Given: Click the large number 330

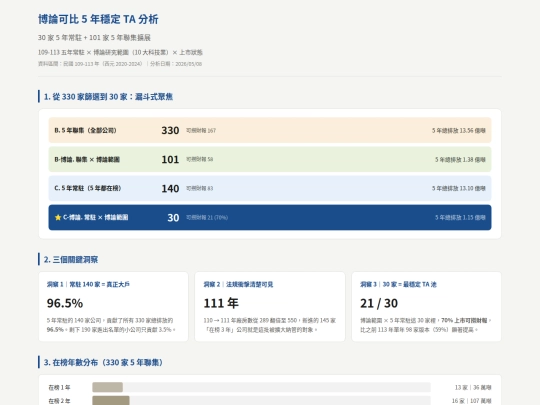Looking at the screenshot, I should (x=170, y=130).
